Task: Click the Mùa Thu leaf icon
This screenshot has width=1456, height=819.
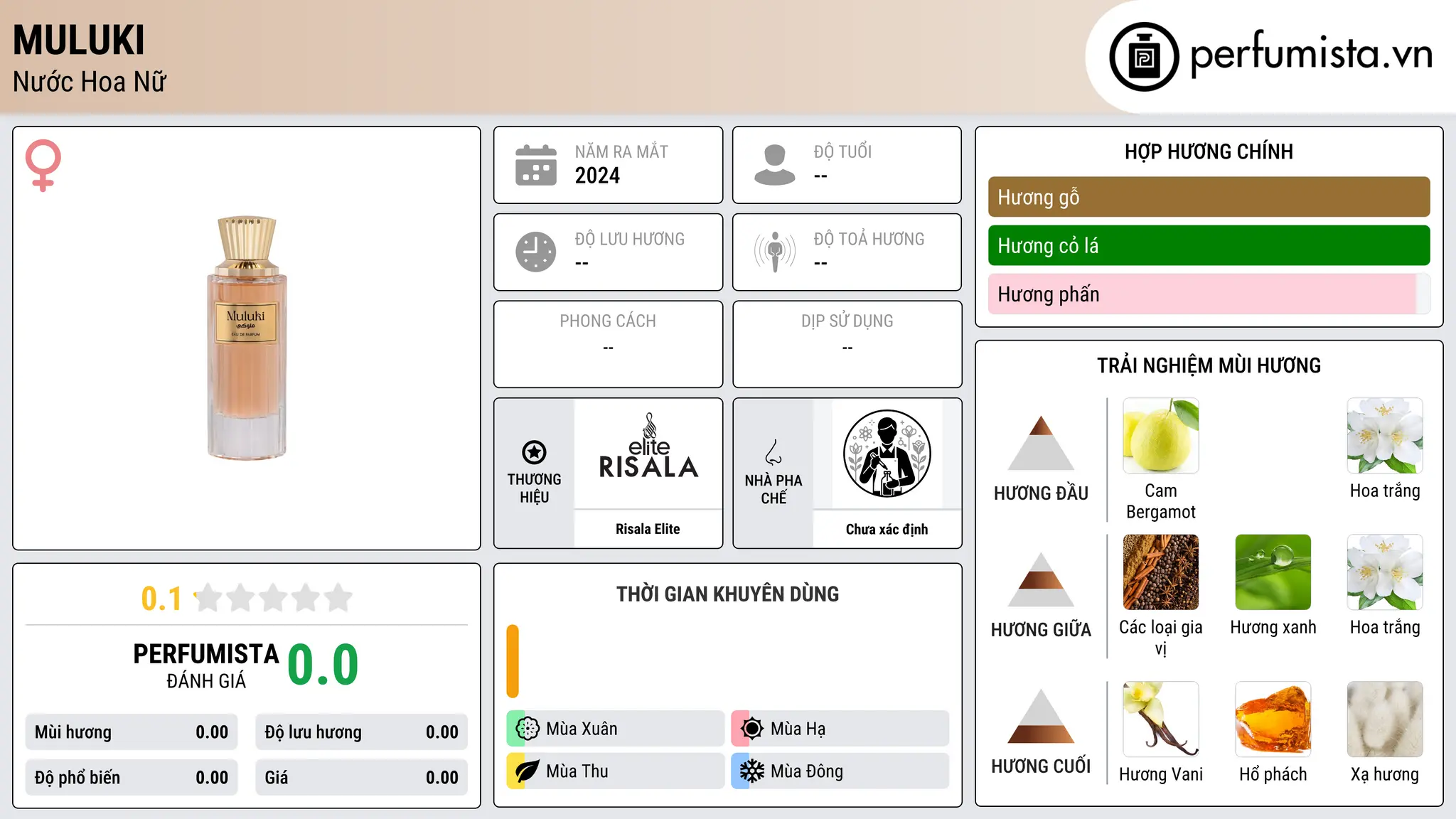Action: [528, 771]
